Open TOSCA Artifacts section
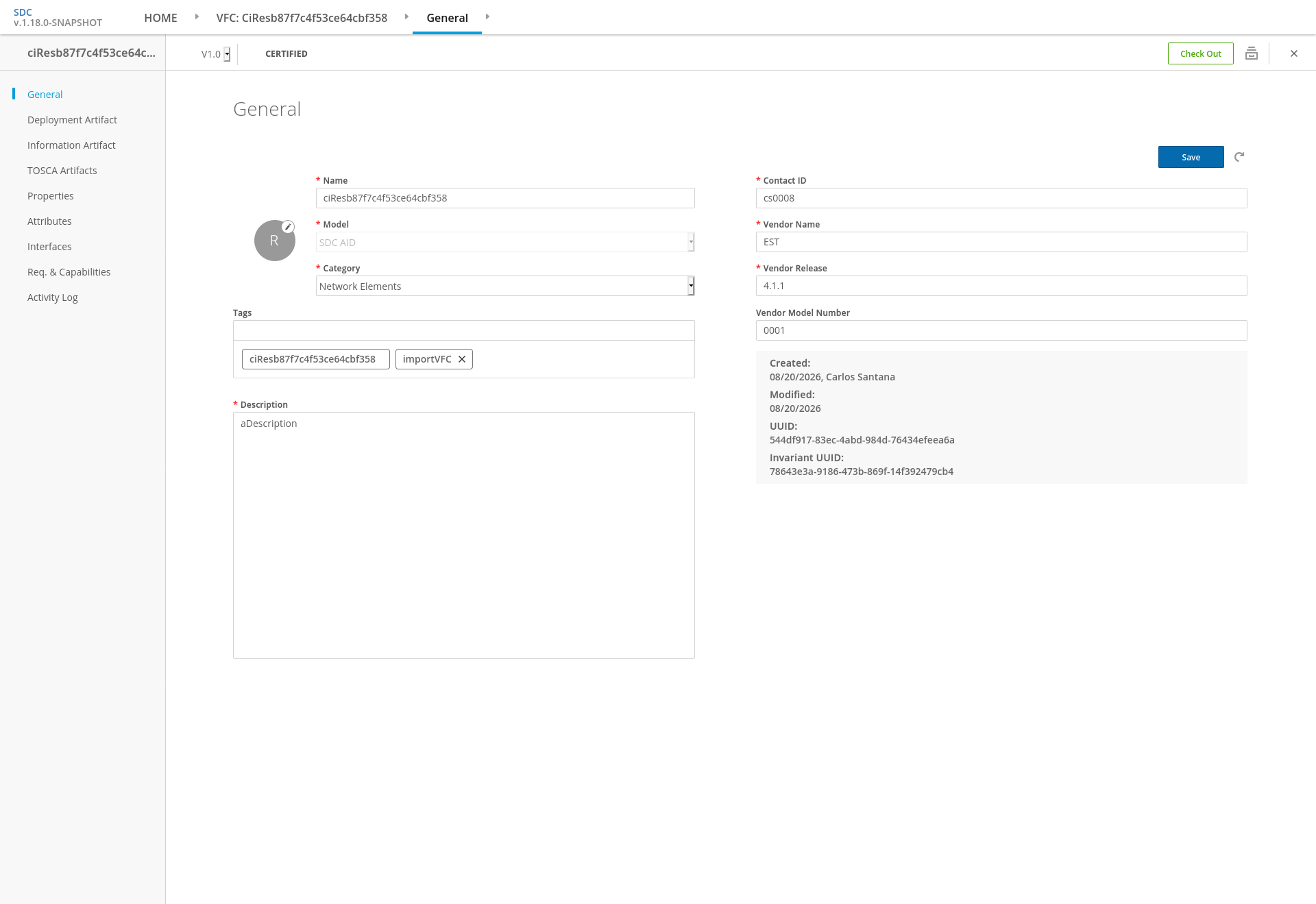The image size is (1316, 904). (x=62, y=171)
